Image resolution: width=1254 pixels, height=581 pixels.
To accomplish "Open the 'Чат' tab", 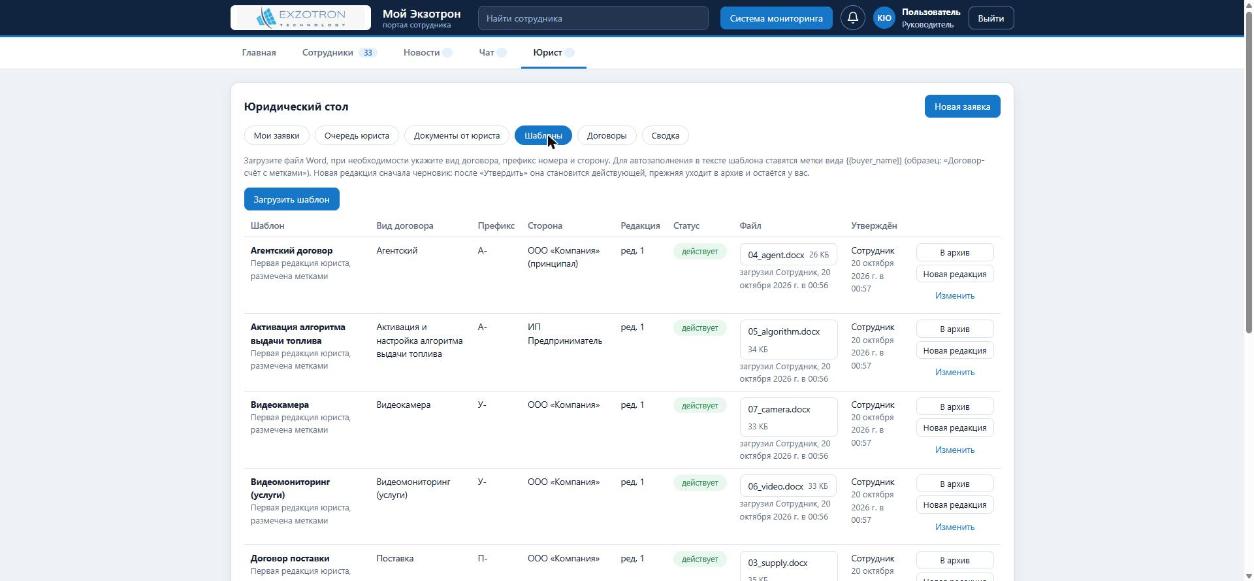I will [493, 52].
